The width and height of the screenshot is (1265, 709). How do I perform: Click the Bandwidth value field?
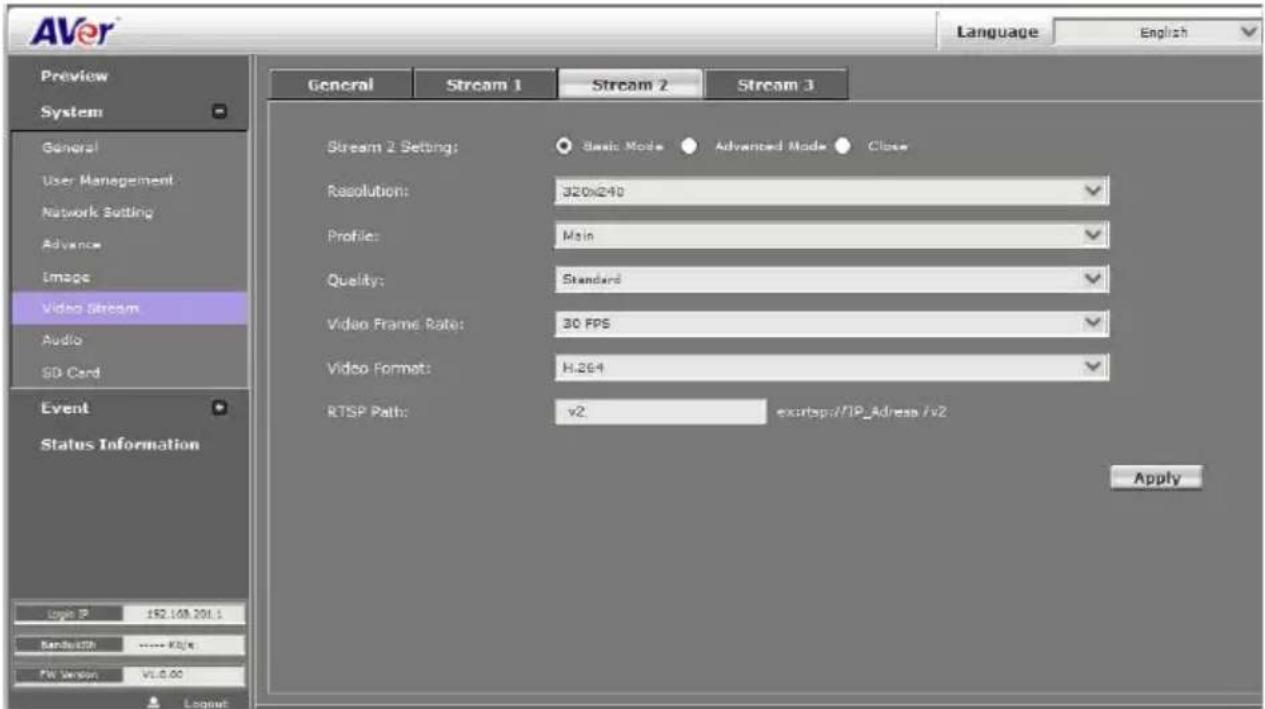coord(184,645)
